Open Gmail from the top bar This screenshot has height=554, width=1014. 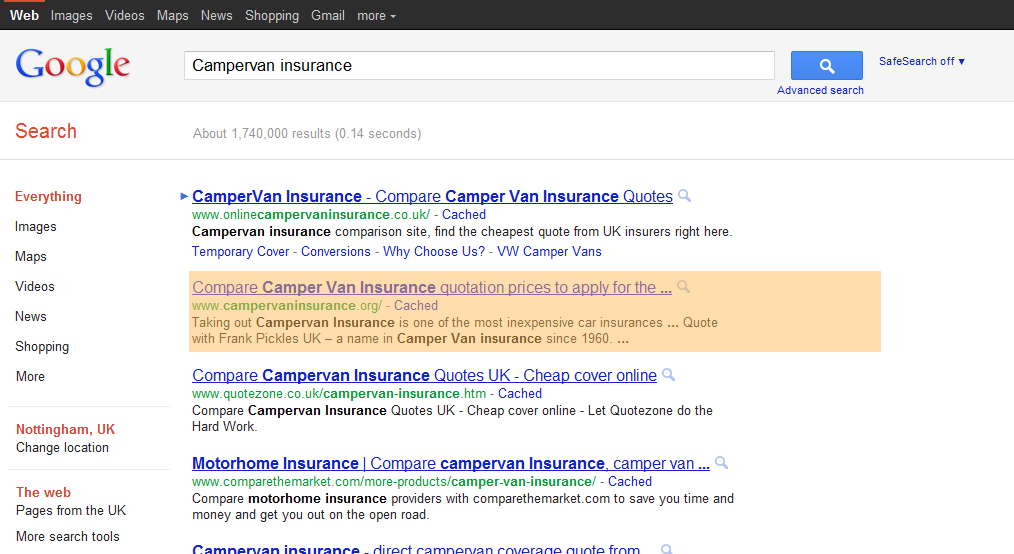pos(328,16)
